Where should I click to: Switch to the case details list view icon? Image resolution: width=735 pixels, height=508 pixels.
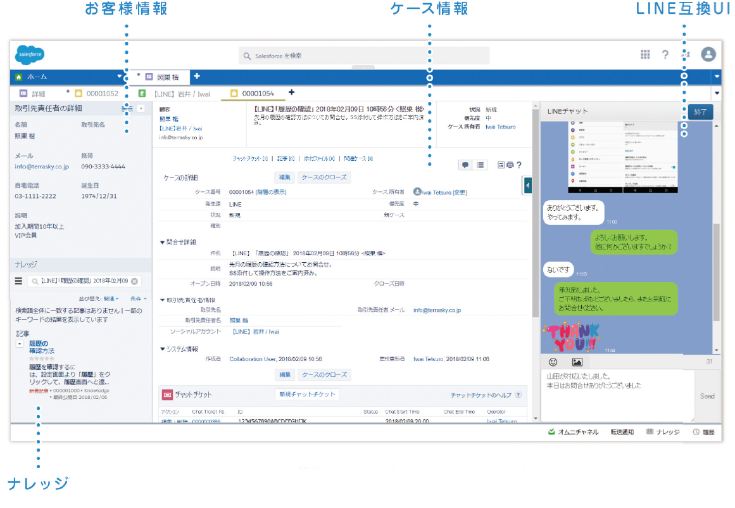[x=480, y=165]
